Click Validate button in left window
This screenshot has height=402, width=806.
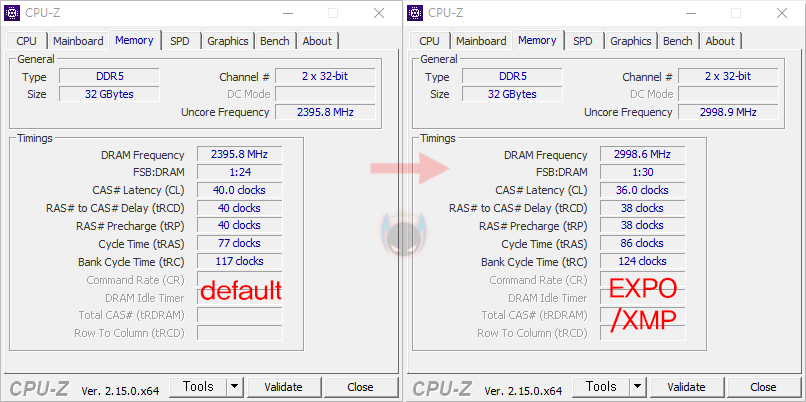pos(283,387)
